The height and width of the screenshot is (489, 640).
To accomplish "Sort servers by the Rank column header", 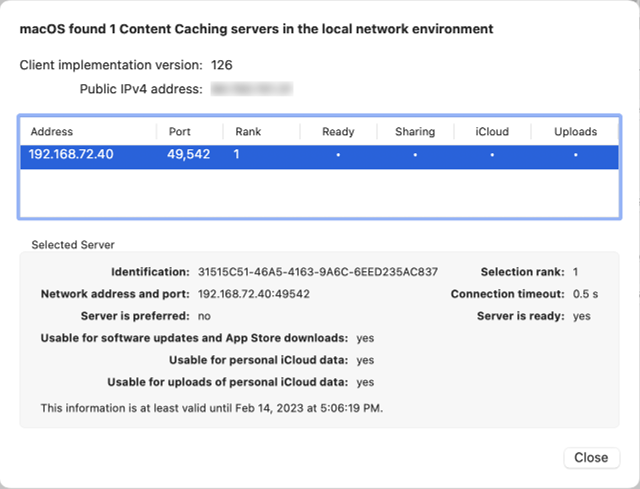I will pyautogui.click(x=248, y=131).
